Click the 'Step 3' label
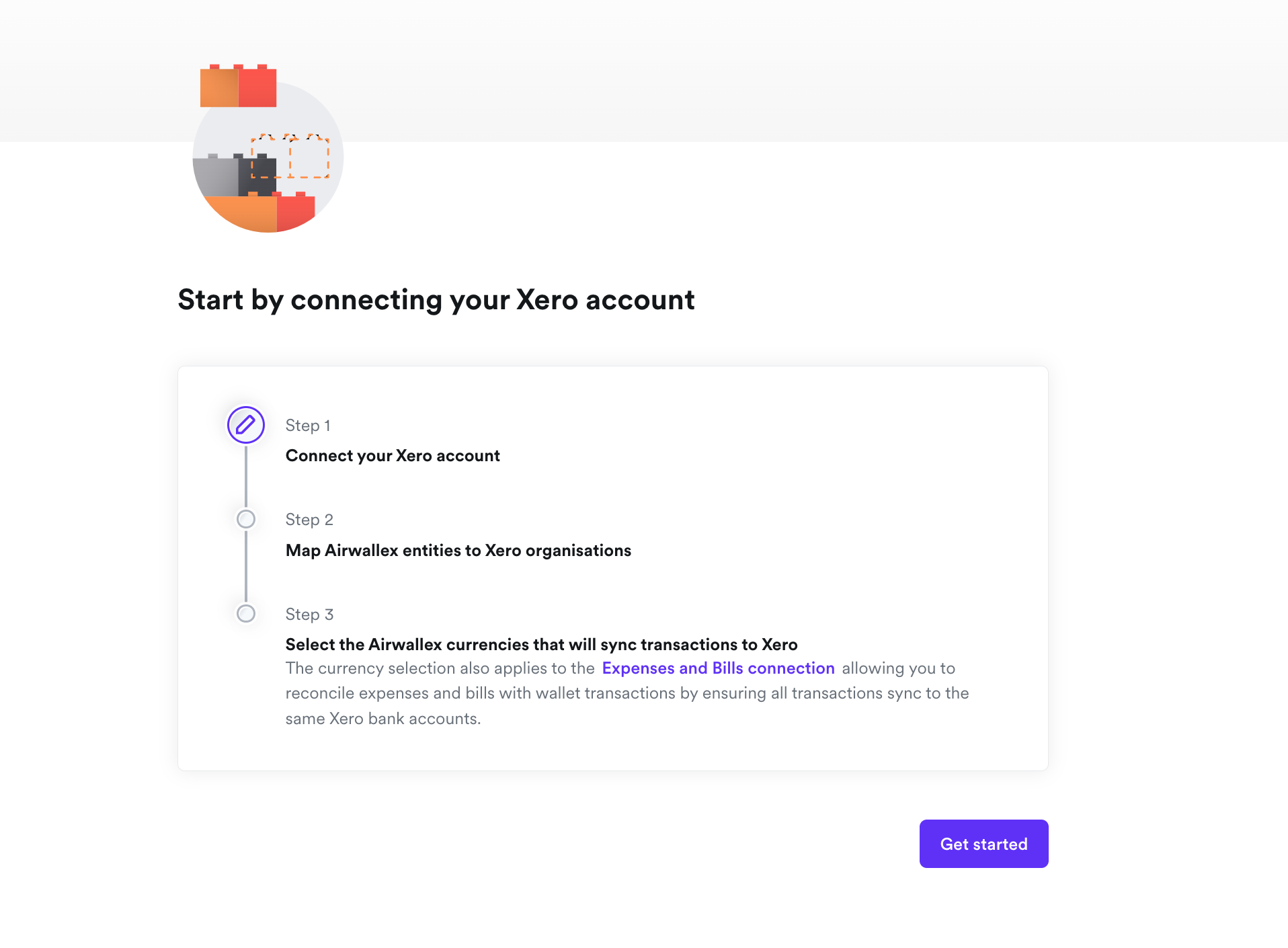 pos(309,615)
